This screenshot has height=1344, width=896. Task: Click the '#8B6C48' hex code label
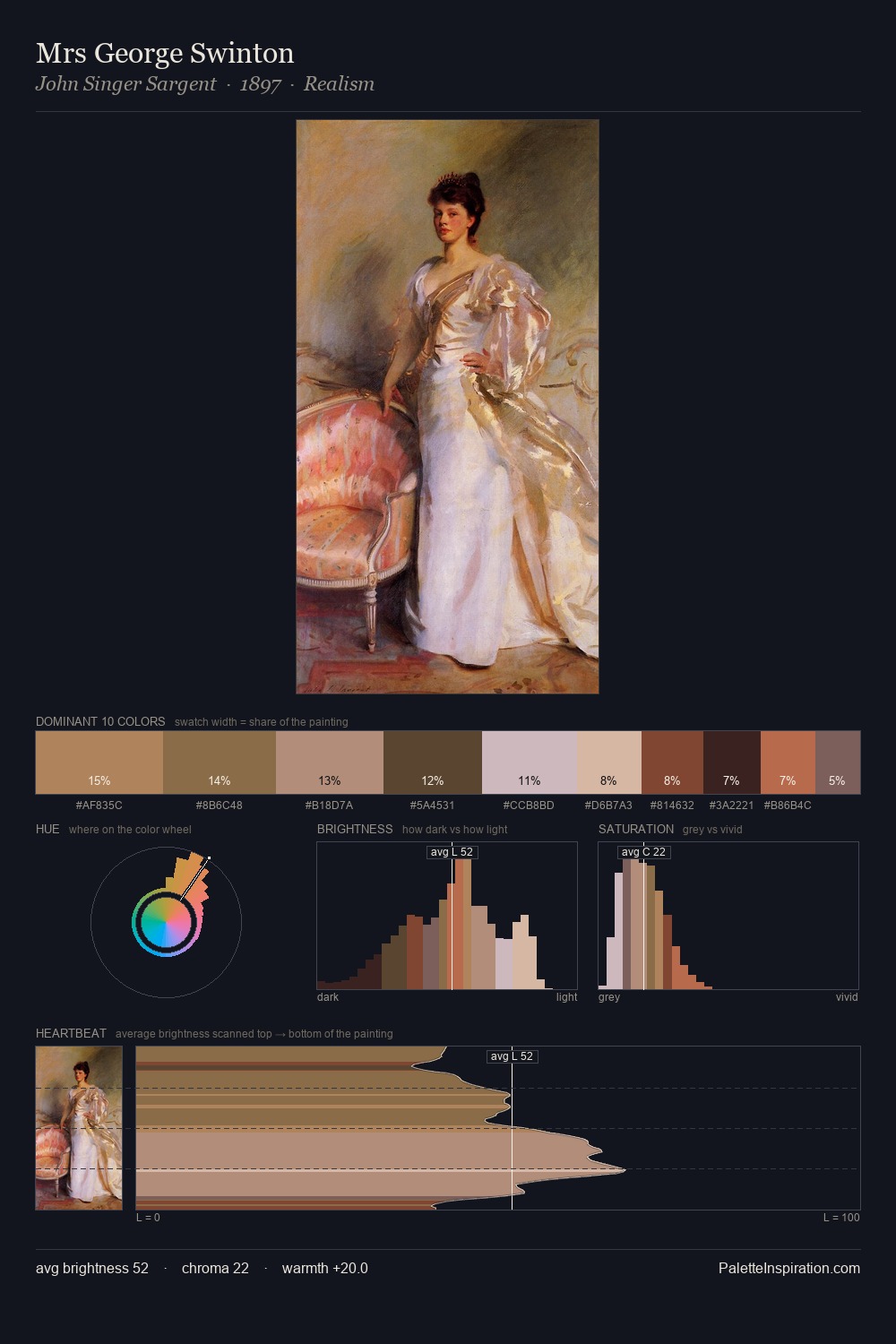(220, 806)
